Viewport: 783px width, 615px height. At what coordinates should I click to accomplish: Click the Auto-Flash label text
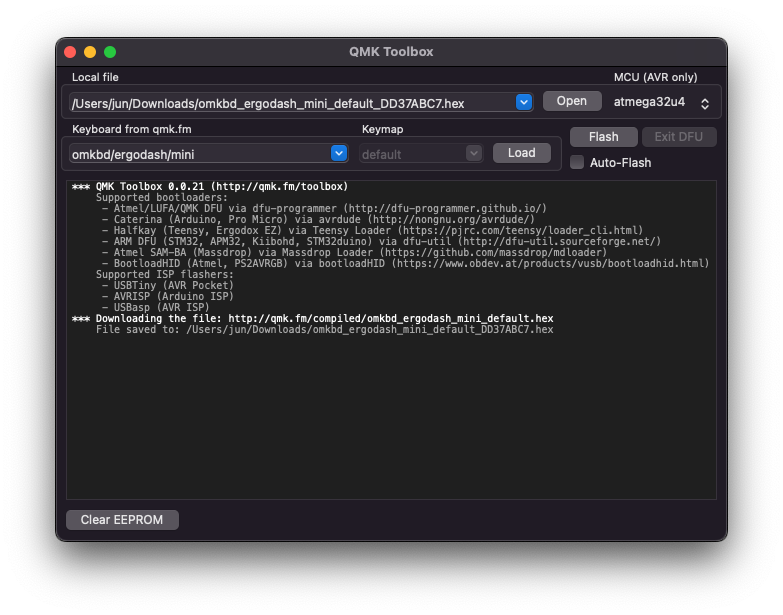[621, 163]
